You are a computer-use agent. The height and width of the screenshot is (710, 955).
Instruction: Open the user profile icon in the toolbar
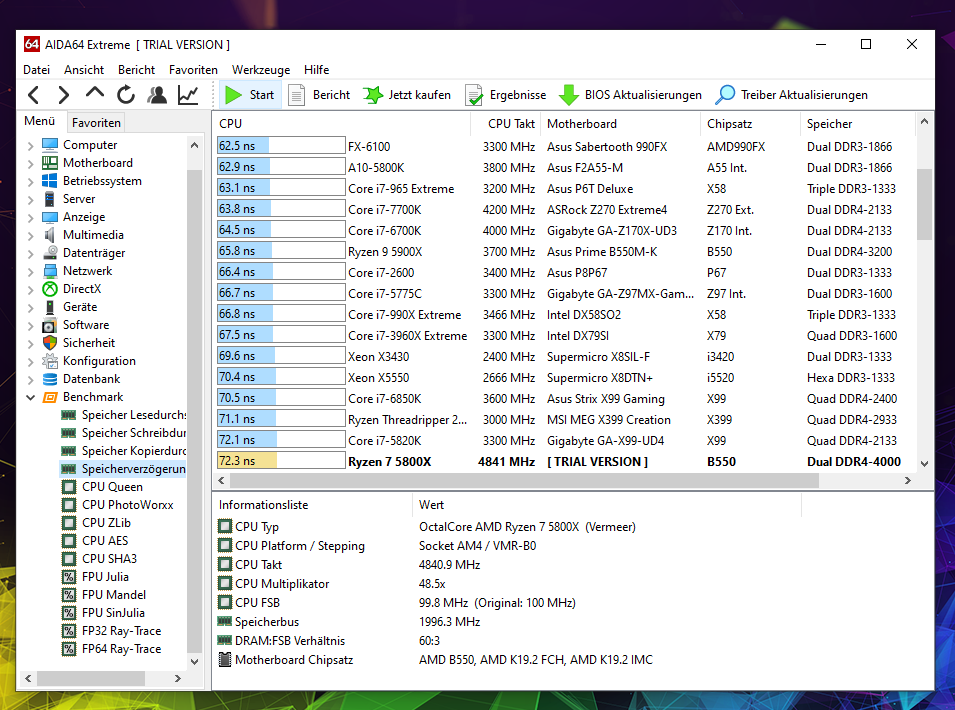[x=157, y=95]
